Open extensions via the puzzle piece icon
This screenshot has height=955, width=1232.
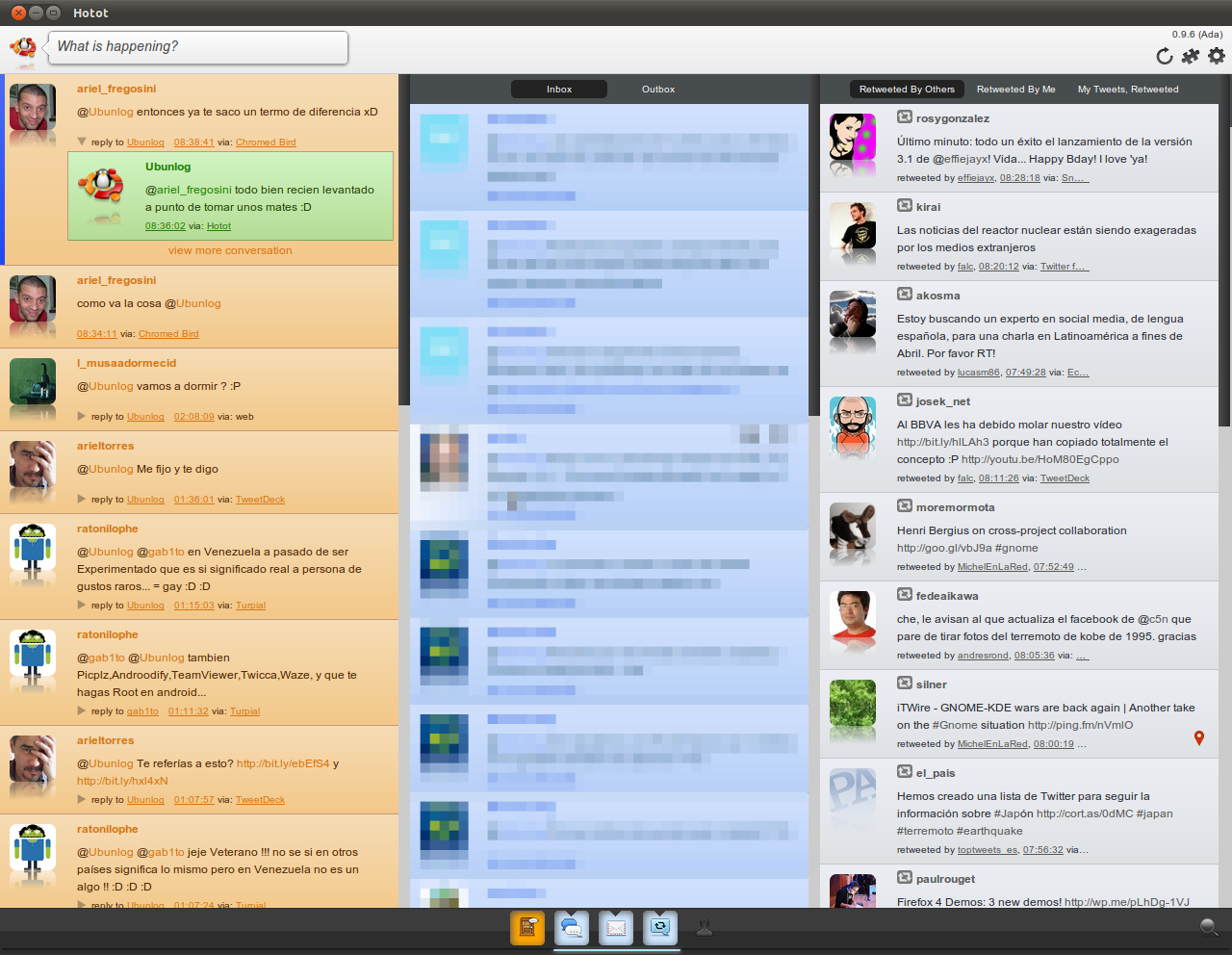pyautogui.click(x=1191, y=56)
